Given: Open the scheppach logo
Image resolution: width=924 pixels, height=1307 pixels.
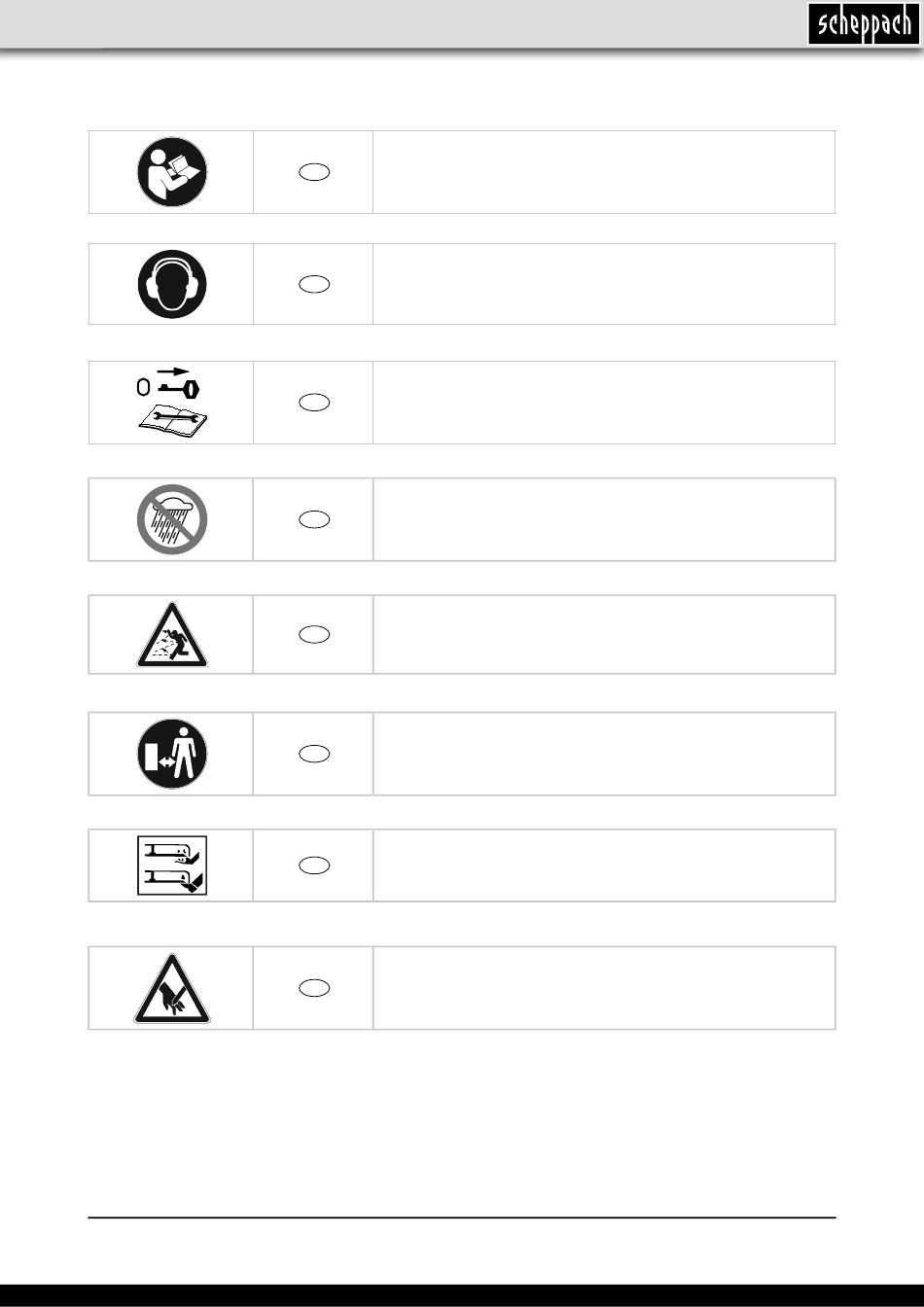Looking at the screenshot, I should [x=863, y=23].
